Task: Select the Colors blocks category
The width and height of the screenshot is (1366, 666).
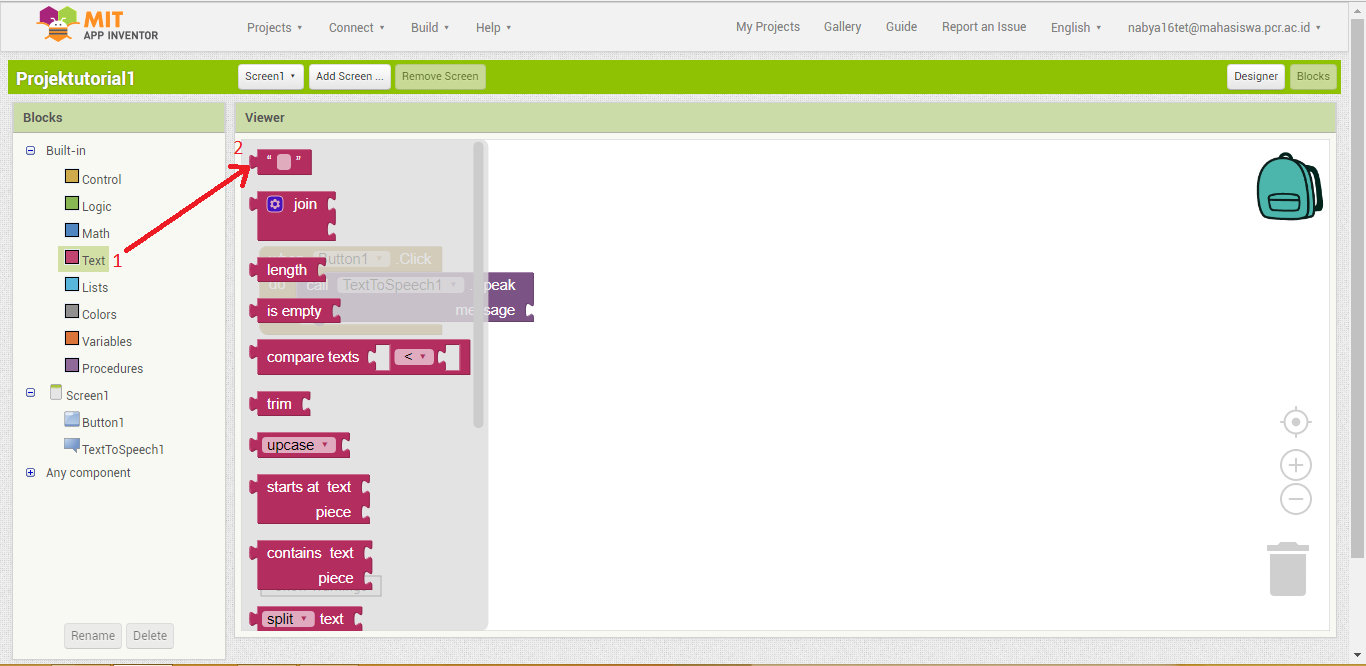Action: (x=90, y=314)
